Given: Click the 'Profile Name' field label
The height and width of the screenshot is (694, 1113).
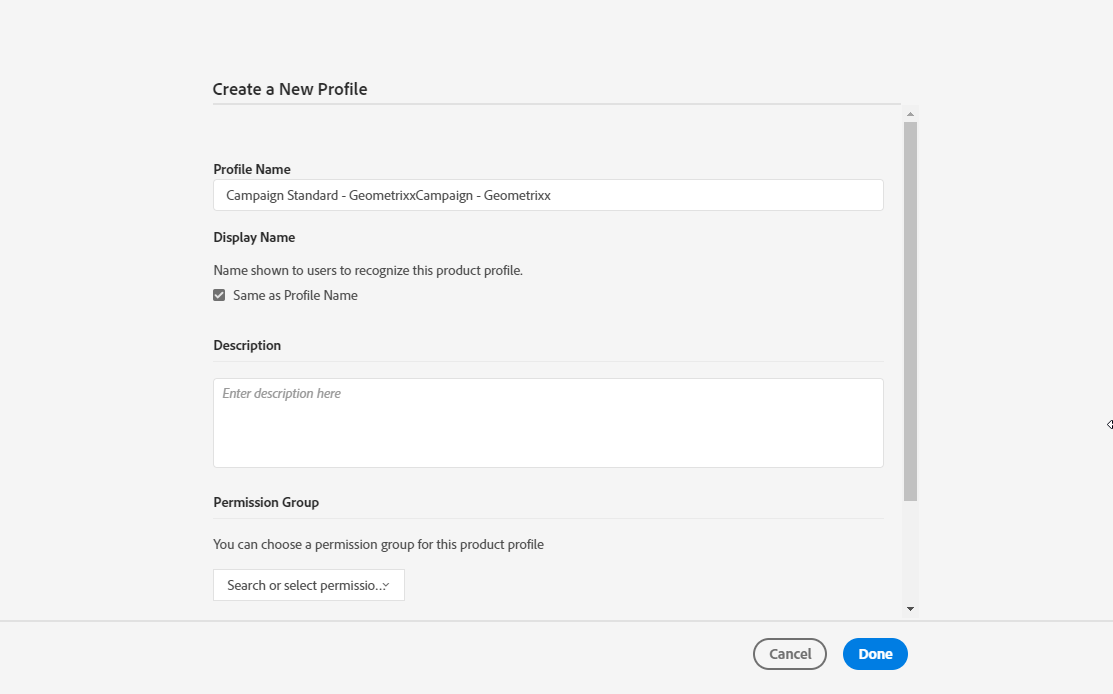Looking at the screenshot, I should 252,169.
